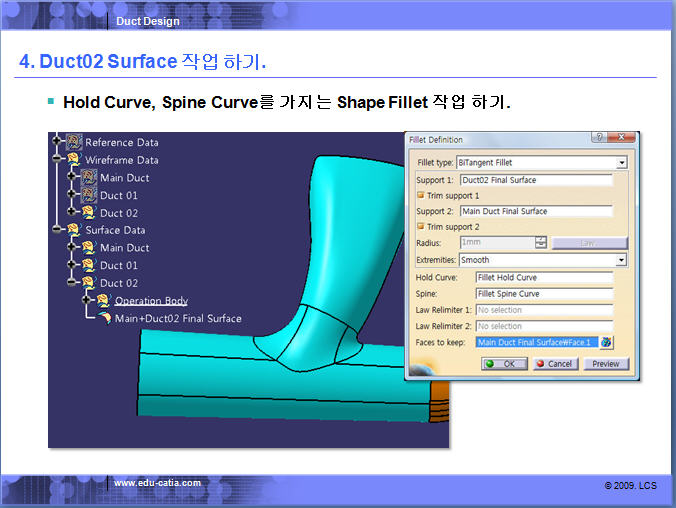Click the Surface Data geometrical set icon

coord(74,230)
